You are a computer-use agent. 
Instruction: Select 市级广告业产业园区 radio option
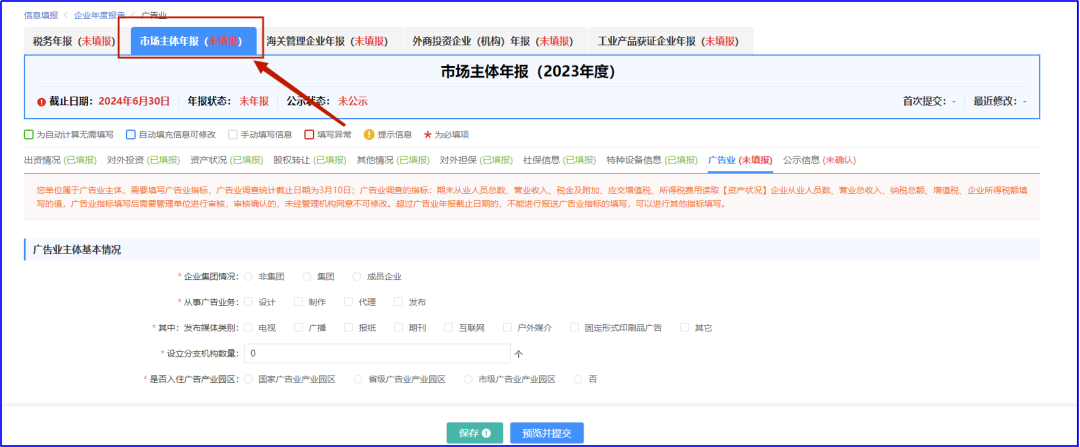468,380
